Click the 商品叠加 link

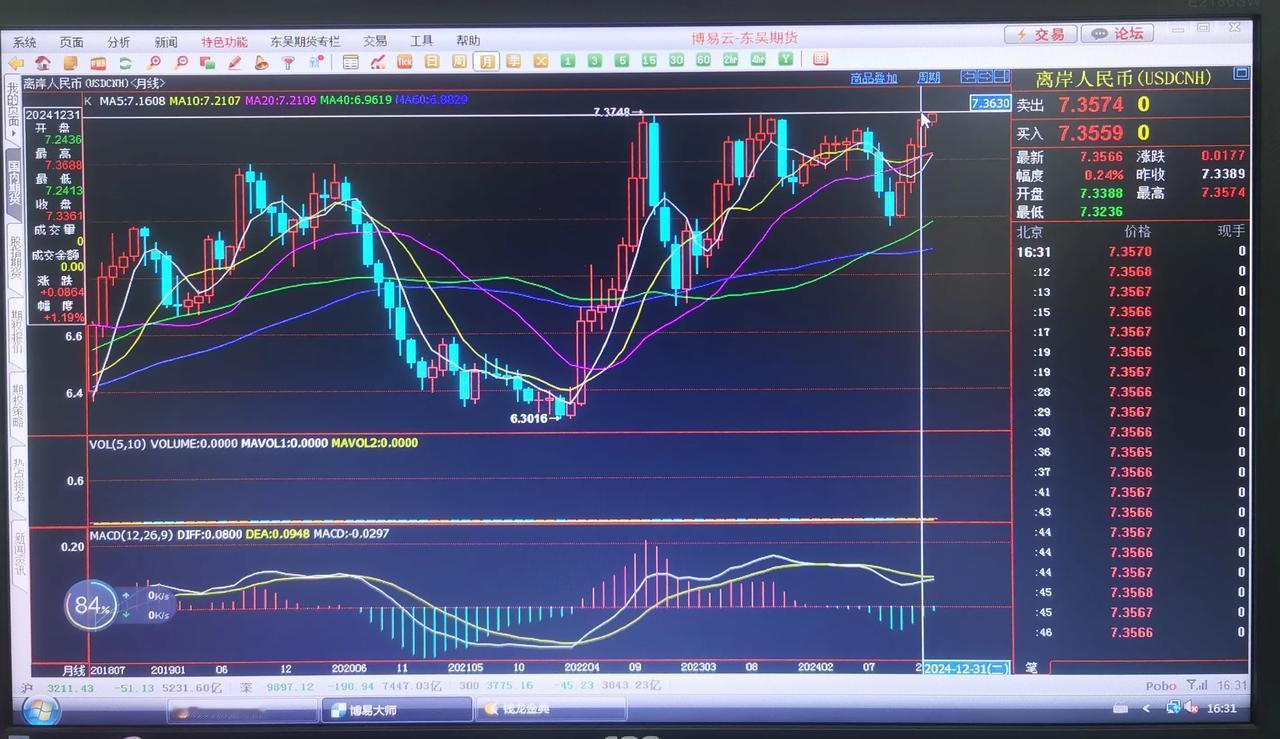point(873,78)
